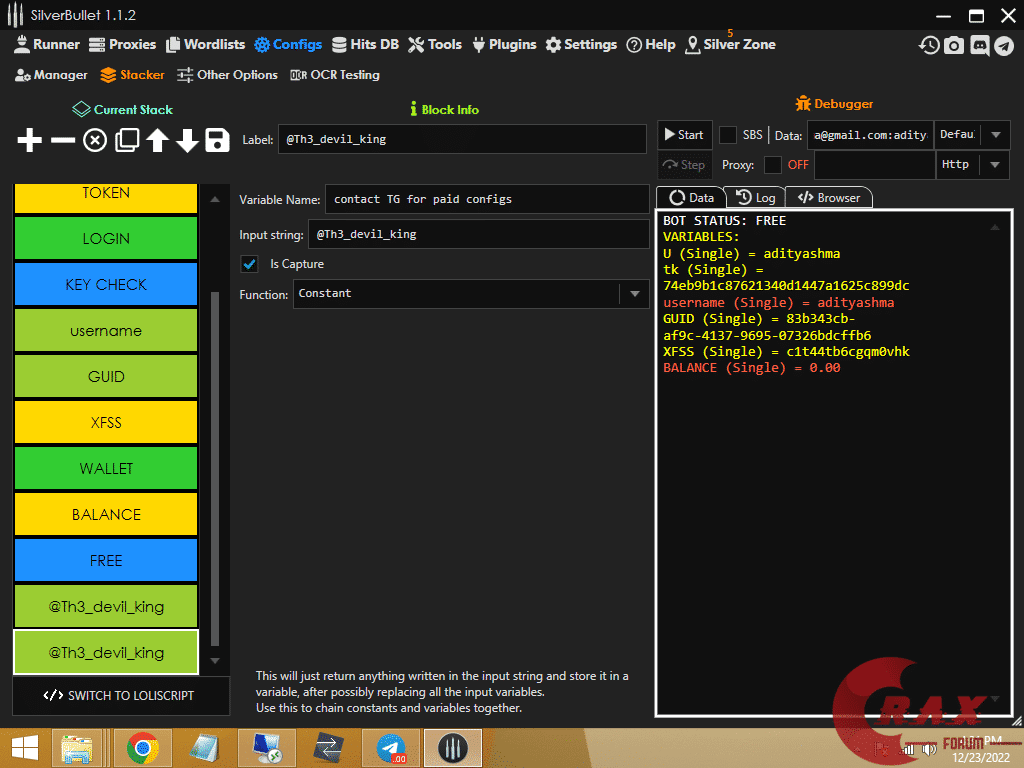The height and width of the screenshot is (768, 1024).
Task: Save the current stack
Action: click(x=217, y=140)
